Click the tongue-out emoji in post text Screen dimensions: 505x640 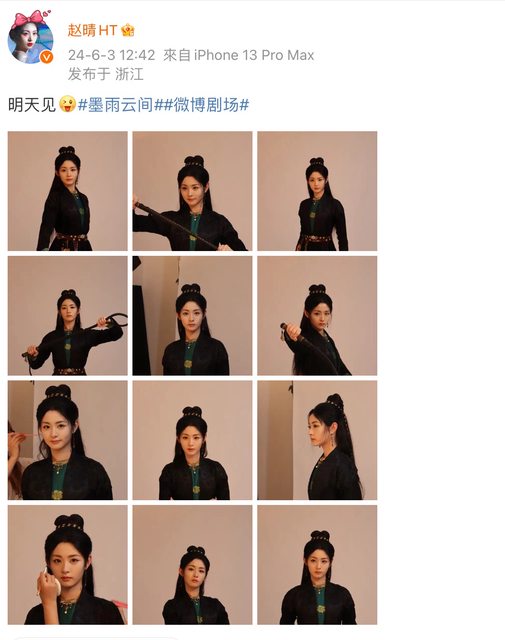pos(67,104)
